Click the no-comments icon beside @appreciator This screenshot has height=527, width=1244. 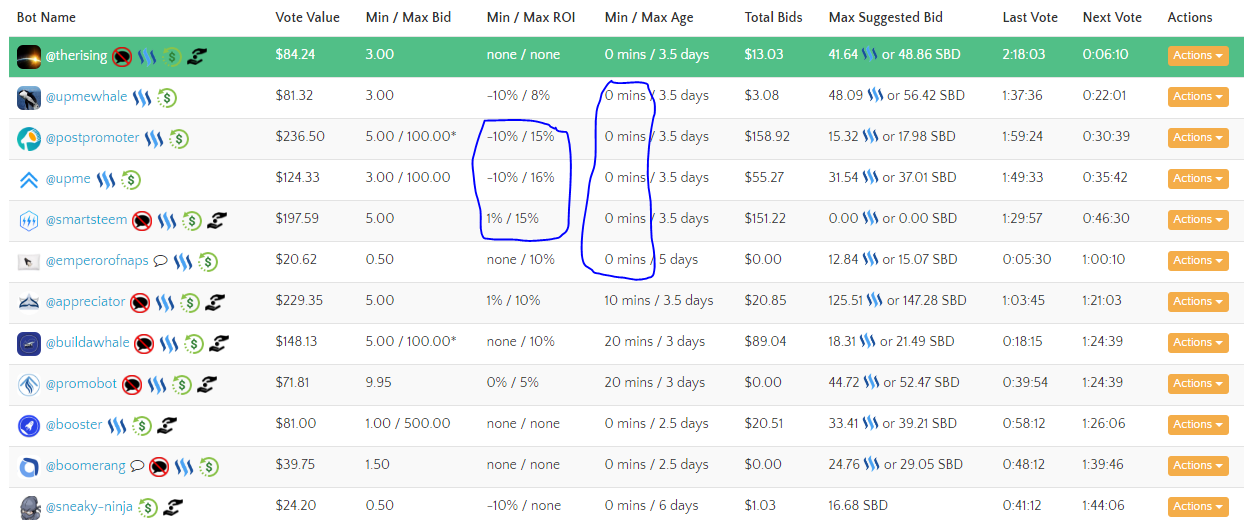[140, 303]
